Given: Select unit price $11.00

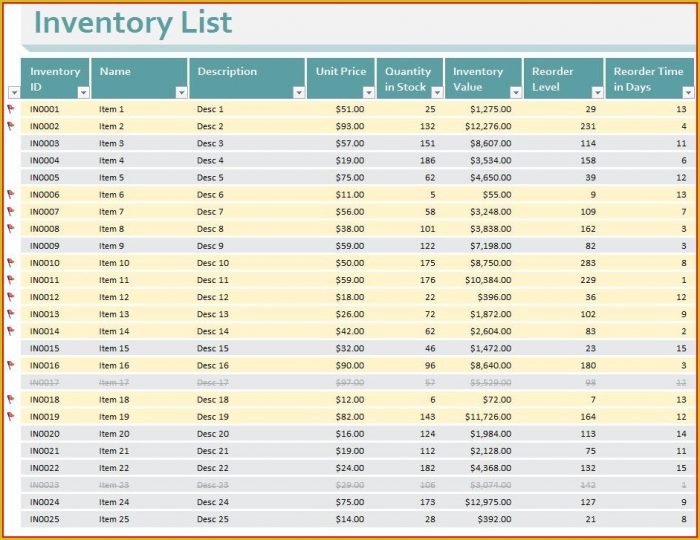Looking at the screenshot, I should (x=350, y=195).
